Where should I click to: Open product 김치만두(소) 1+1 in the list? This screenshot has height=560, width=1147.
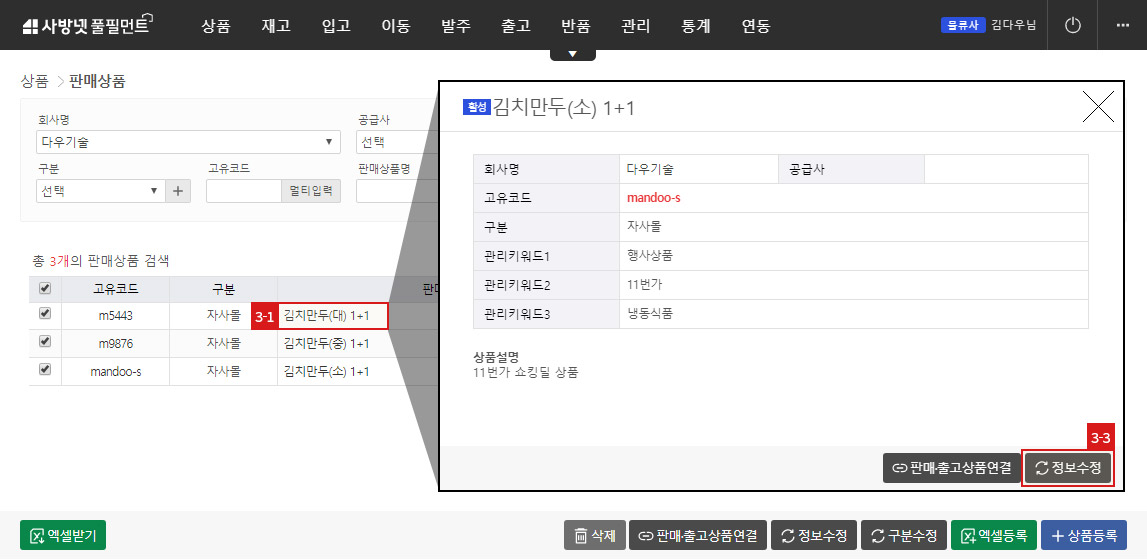coord(326,371)
